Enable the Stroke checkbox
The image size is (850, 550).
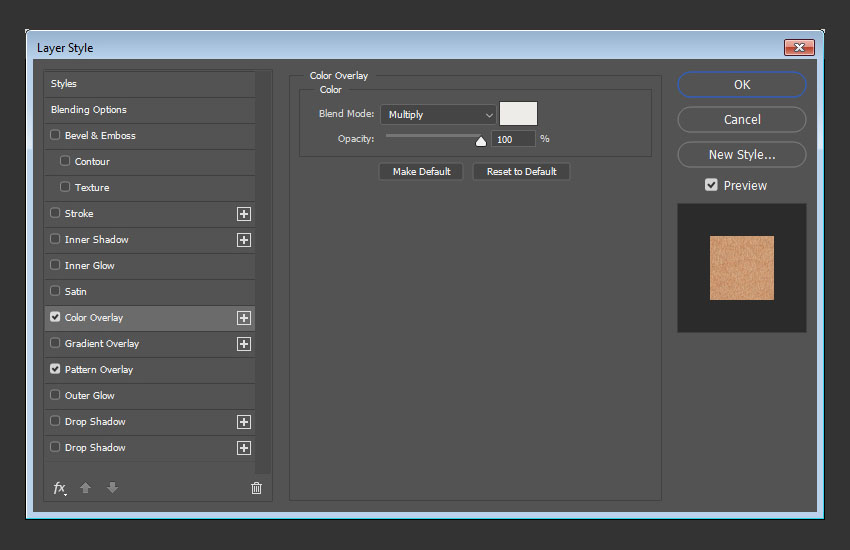point(55,212)
